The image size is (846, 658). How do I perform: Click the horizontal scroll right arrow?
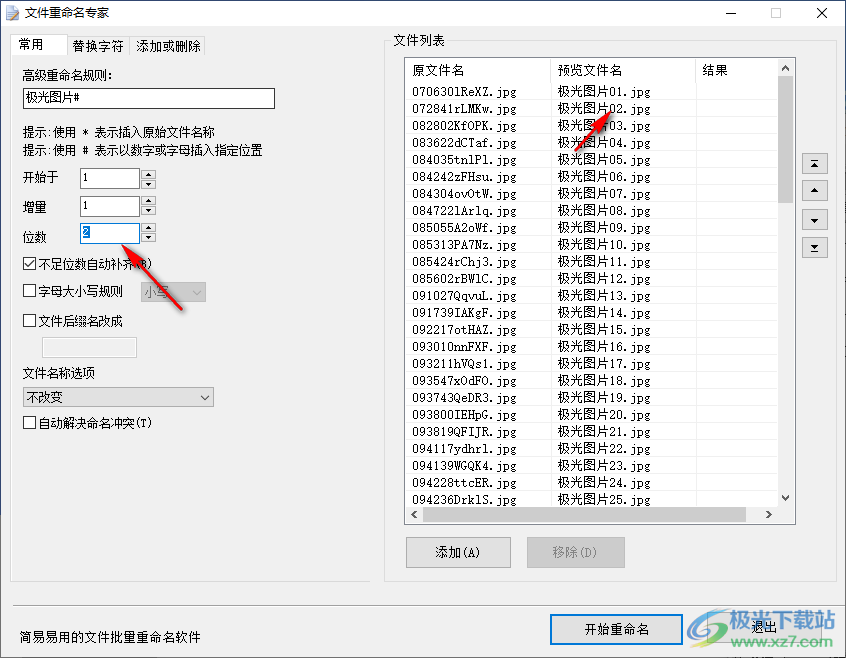click(769, 515)
